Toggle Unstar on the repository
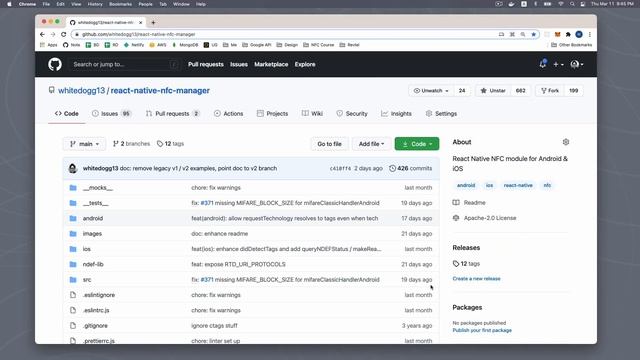This screenshot has height=360, width=640. click(x=493, y=91)
